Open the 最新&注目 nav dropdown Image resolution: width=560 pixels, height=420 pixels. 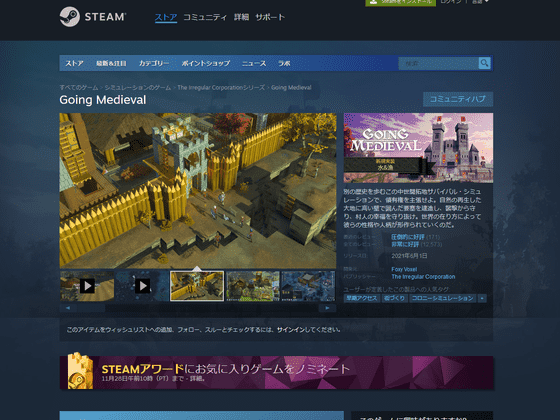point(111,63)
